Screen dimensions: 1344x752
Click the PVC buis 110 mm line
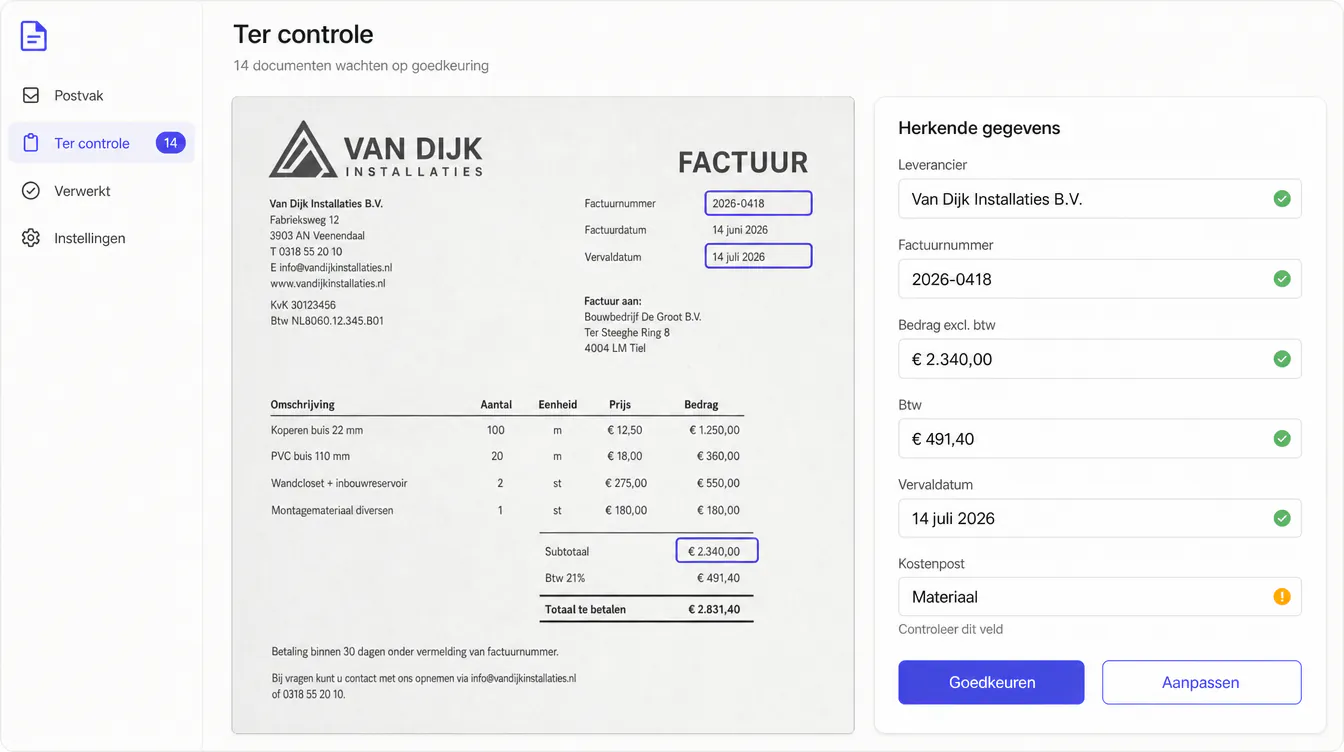click(x=507, y=456)
